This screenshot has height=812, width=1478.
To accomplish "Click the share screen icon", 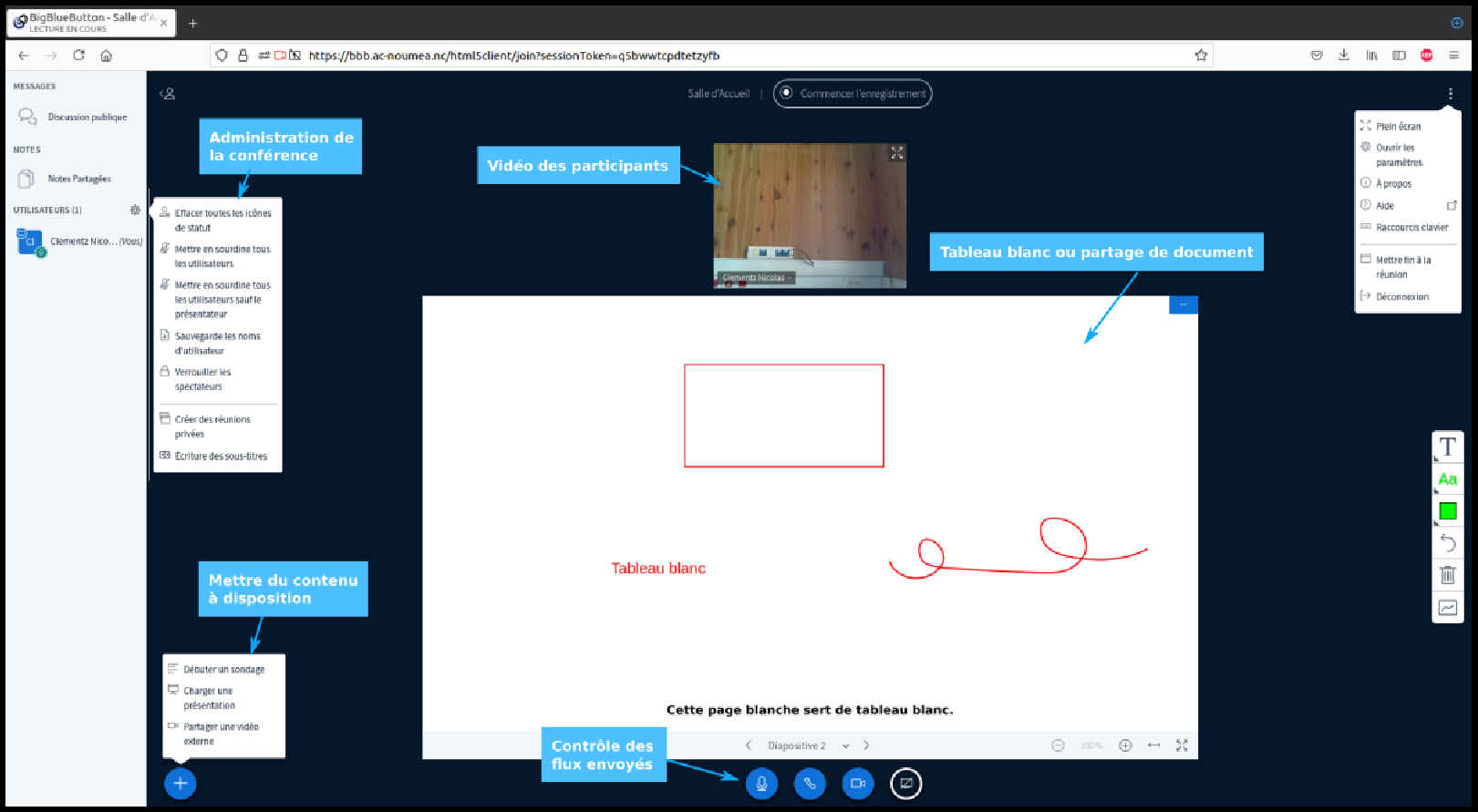I will click(x=905, y=783).
